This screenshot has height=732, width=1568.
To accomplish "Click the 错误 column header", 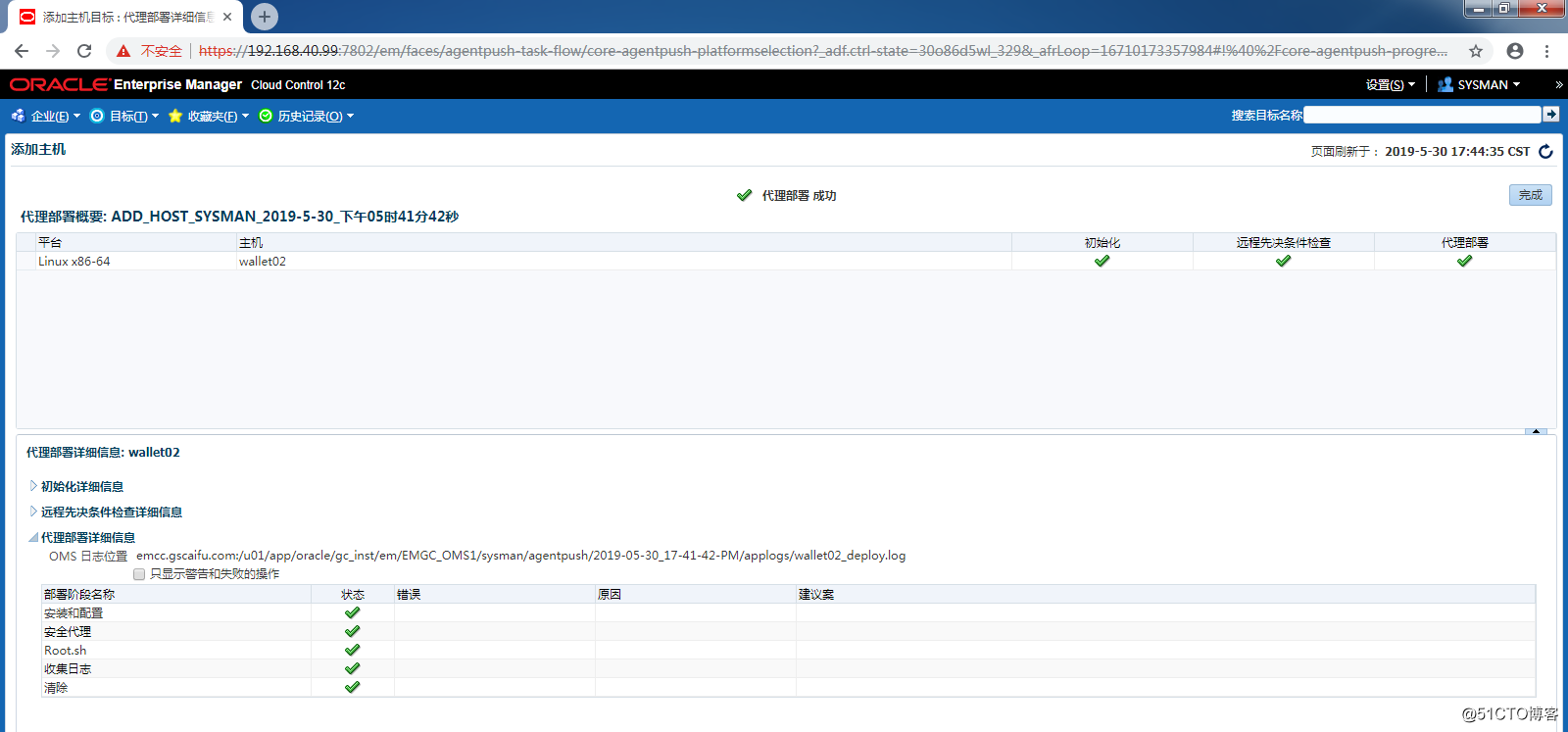I will click(495, 594).
